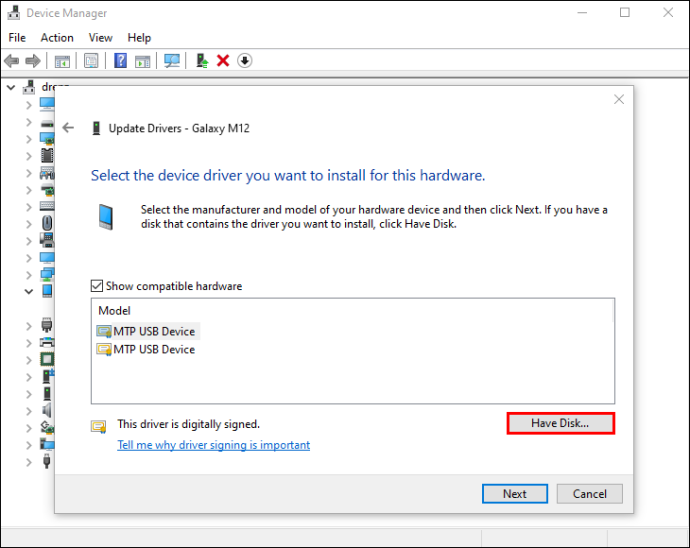Click the phone device image beside instructions
690x548 pixels.
(x=106, y=217)
